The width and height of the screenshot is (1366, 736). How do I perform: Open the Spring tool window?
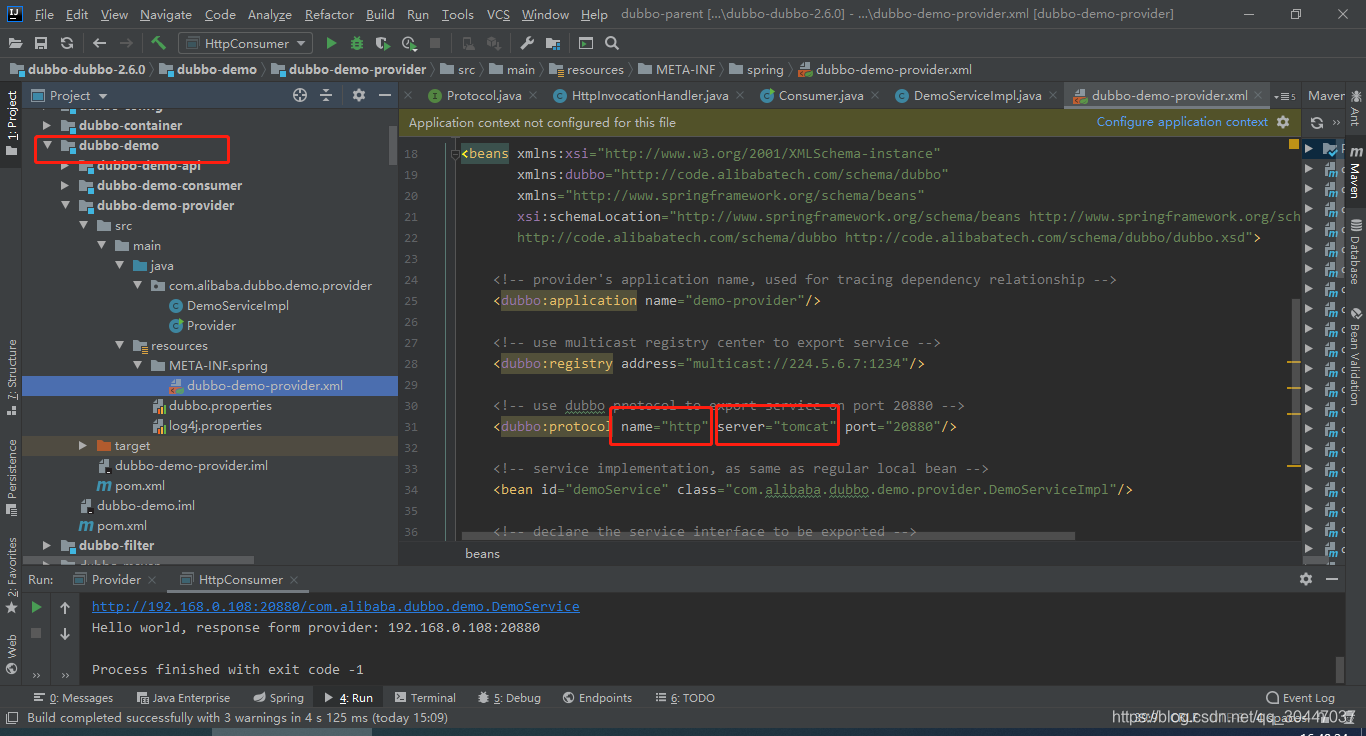click(x=278, y=698)
